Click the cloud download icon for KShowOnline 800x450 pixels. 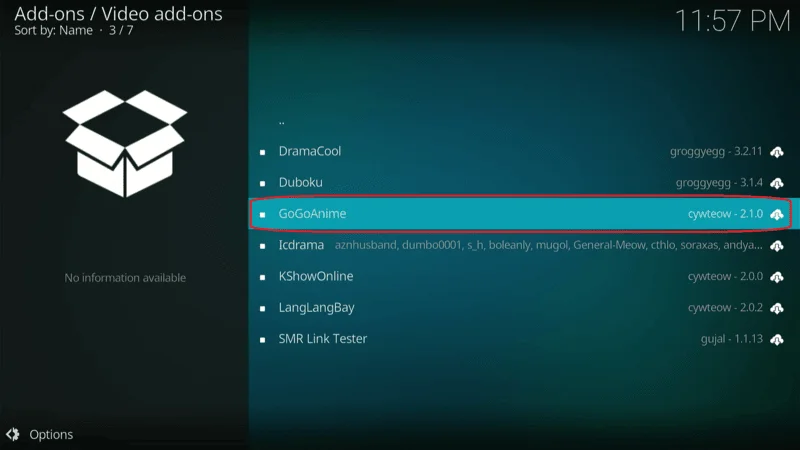tap(777, 277)
